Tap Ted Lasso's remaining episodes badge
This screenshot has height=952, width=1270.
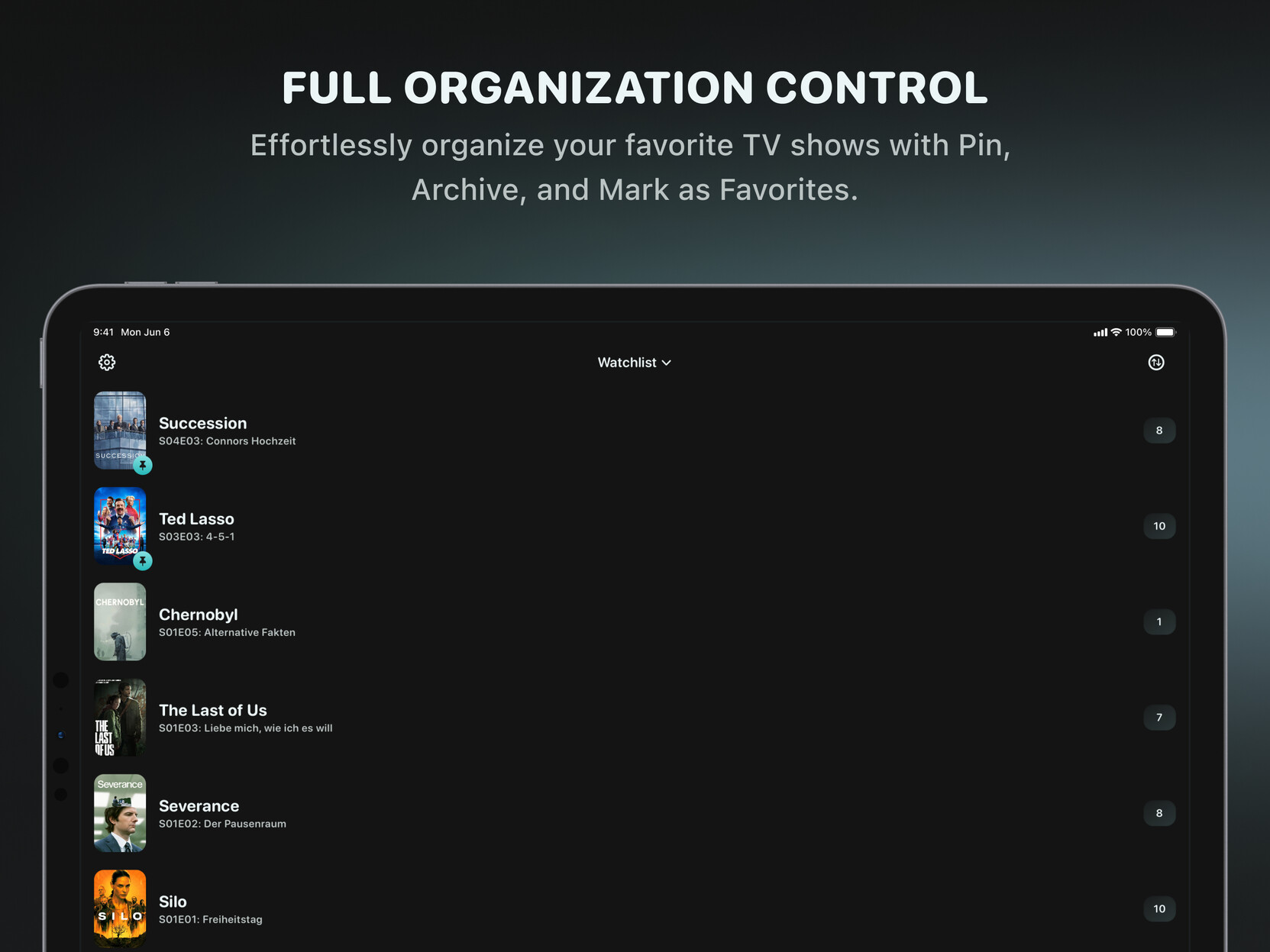1159,526
